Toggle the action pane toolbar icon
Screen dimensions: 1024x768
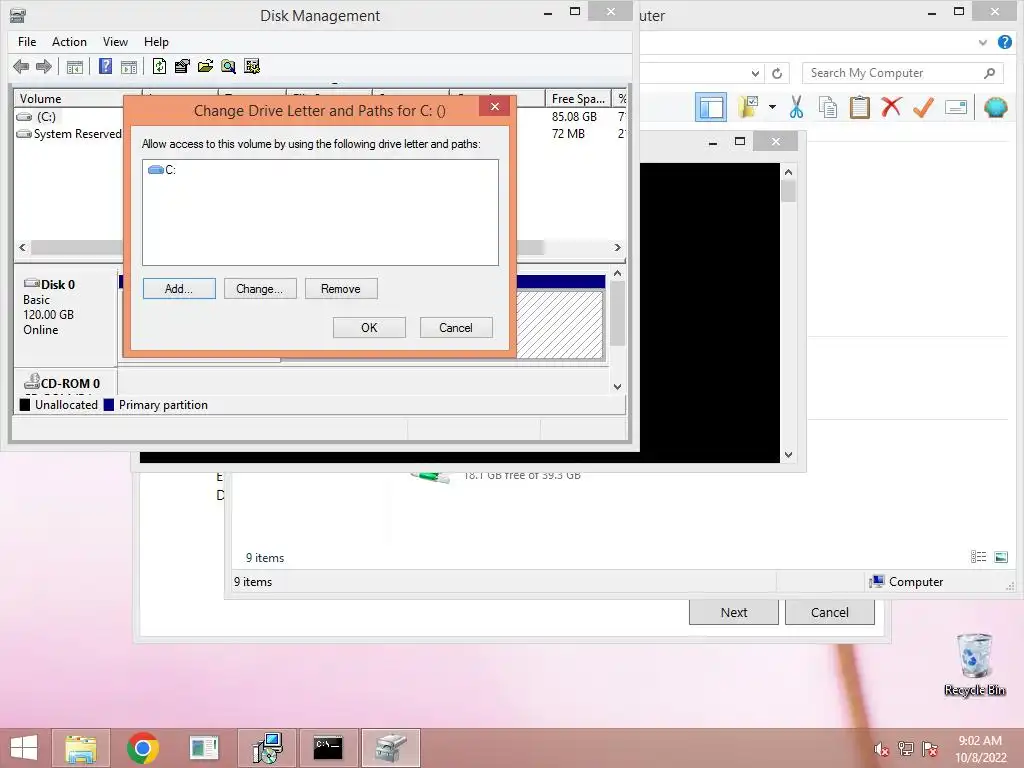[x=129, y=67]
